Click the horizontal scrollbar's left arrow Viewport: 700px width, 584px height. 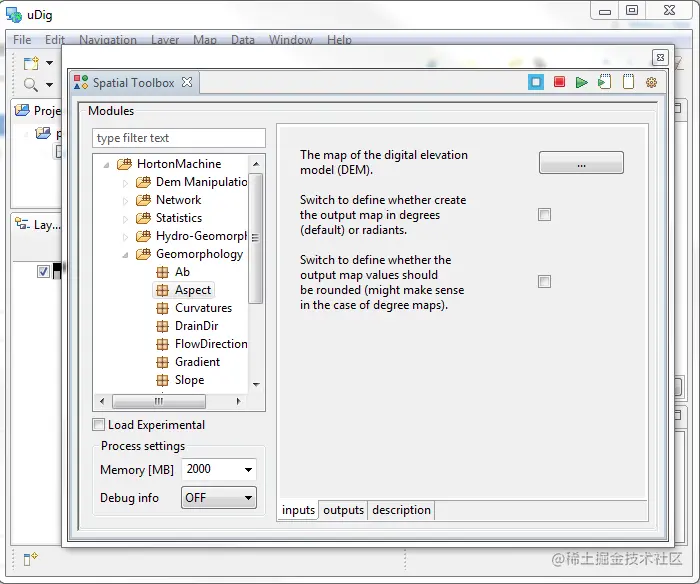coord(102,401)
